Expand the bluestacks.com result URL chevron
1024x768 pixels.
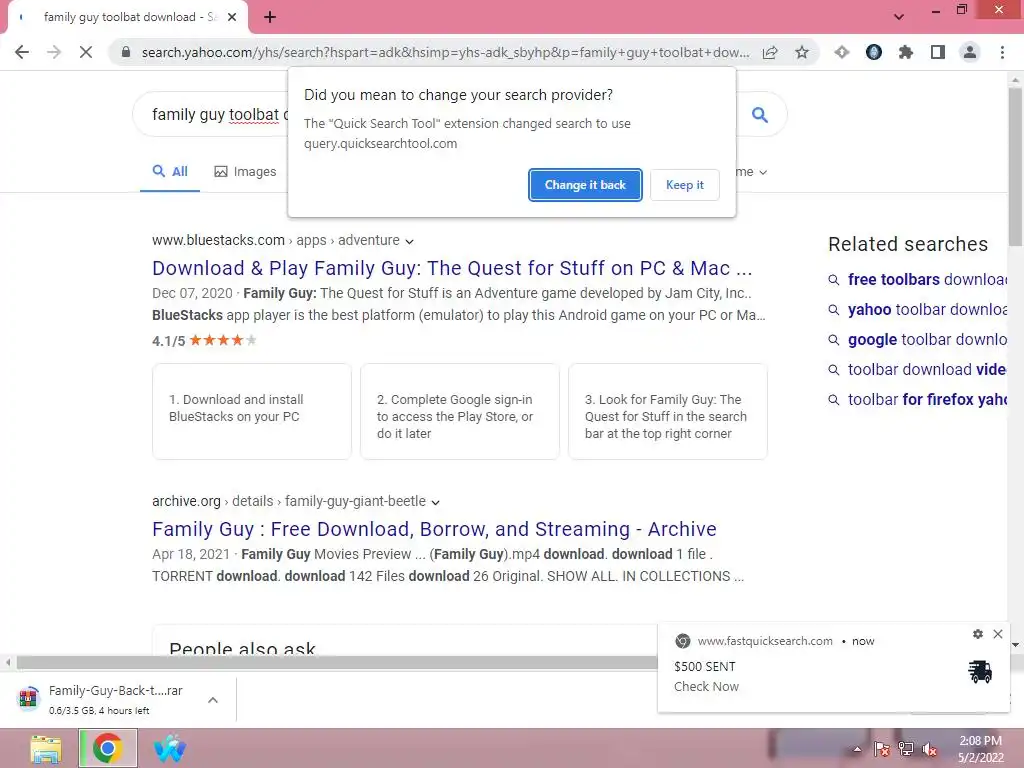409,241
